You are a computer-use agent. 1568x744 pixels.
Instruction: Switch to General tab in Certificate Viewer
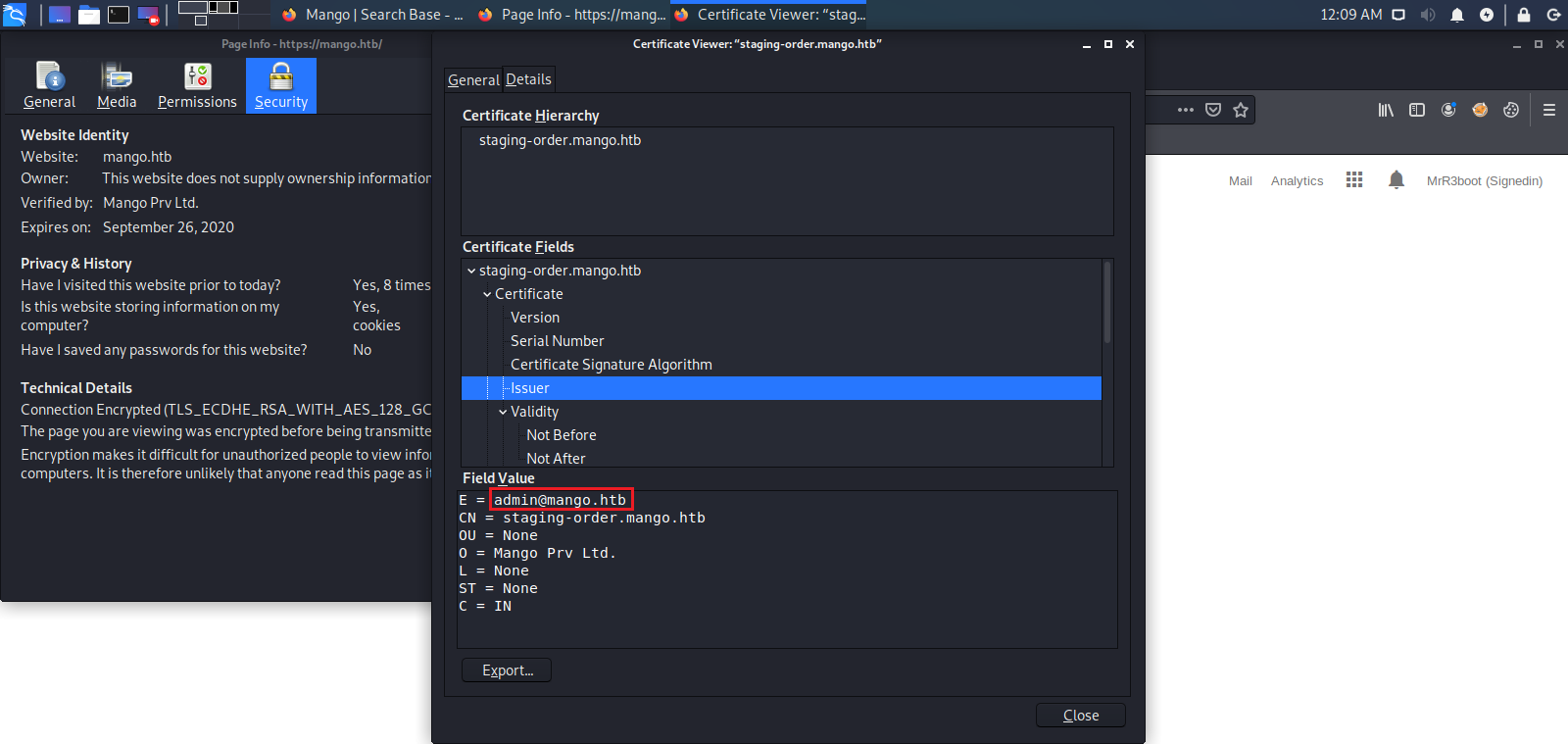click(473, 80)
